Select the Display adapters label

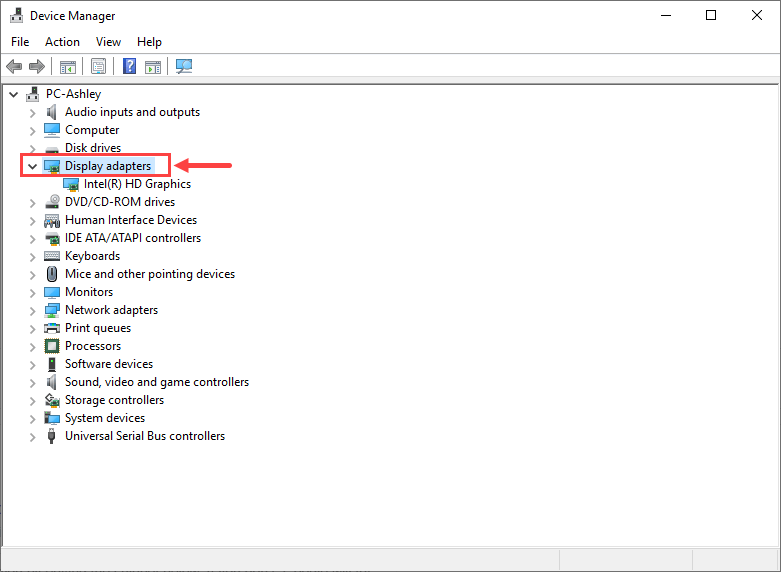pos(108,166)
